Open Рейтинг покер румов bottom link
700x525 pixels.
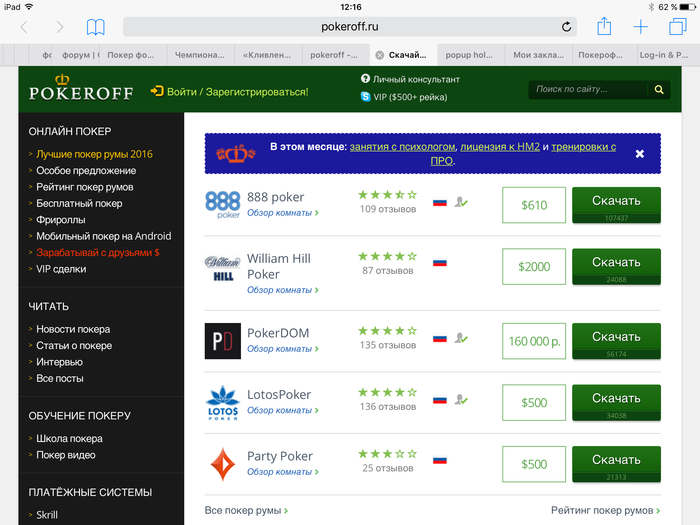(x=605, y=510)
